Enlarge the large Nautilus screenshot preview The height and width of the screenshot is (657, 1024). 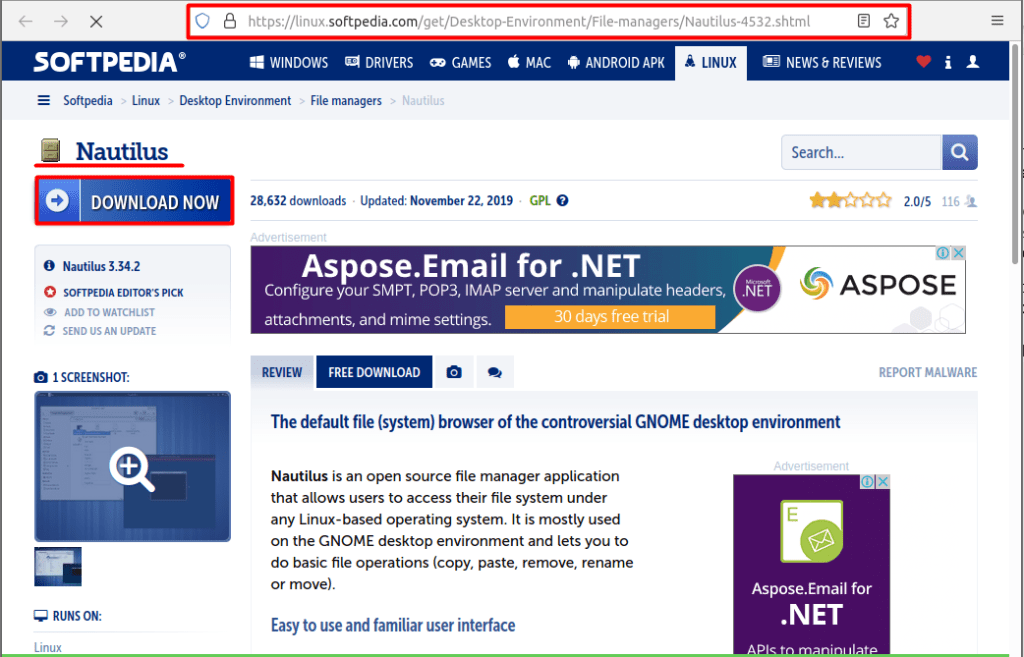(133, 466)
